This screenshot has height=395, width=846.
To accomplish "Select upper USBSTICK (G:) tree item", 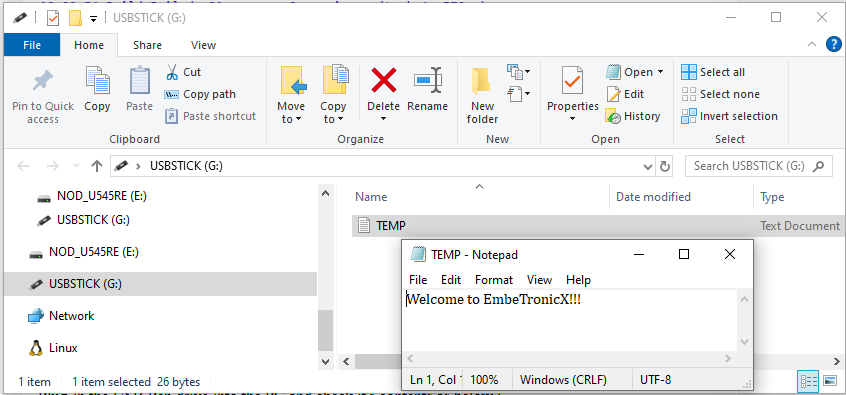I will pyautogui.click(x=83, y=220).
